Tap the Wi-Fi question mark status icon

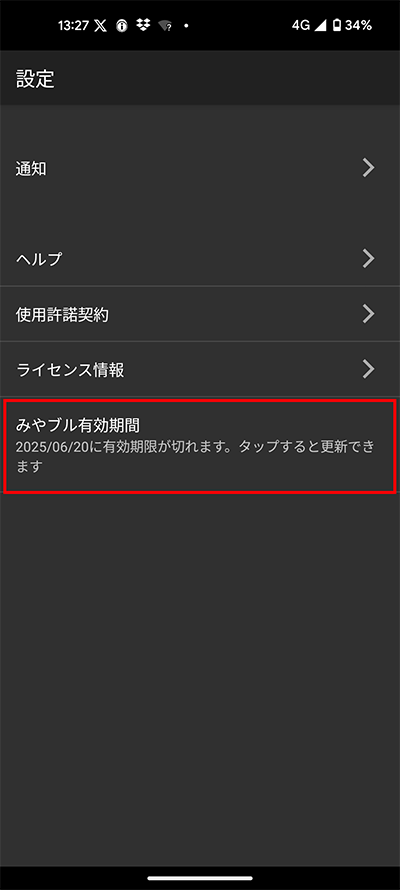tap(165, 26)
